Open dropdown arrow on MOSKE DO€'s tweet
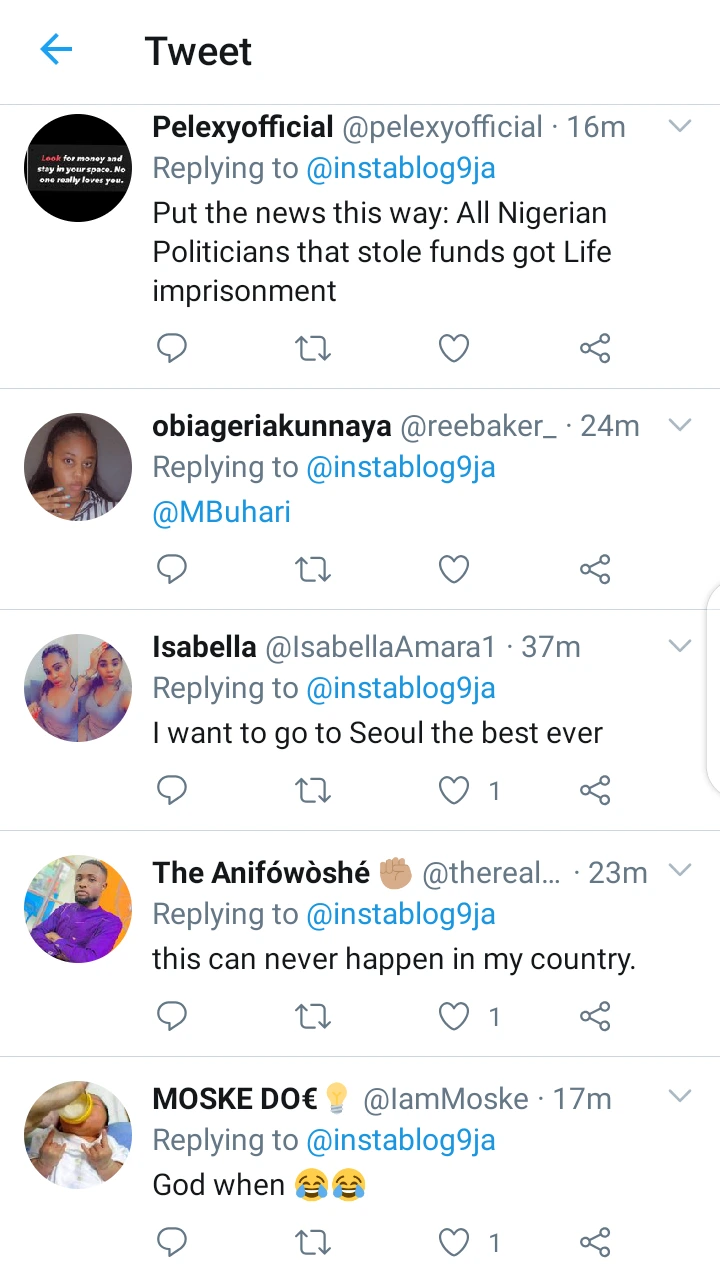The image size is (720, 1281). (x=680, y=1098)
